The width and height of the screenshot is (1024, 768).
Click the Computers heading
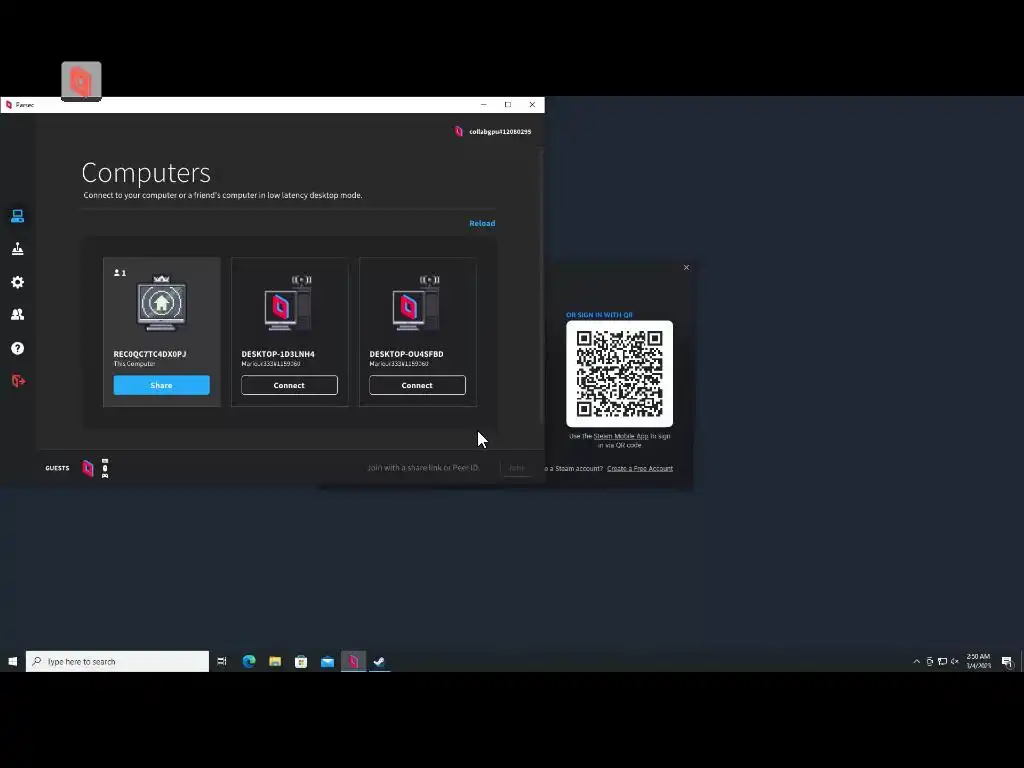pos(146,172)
